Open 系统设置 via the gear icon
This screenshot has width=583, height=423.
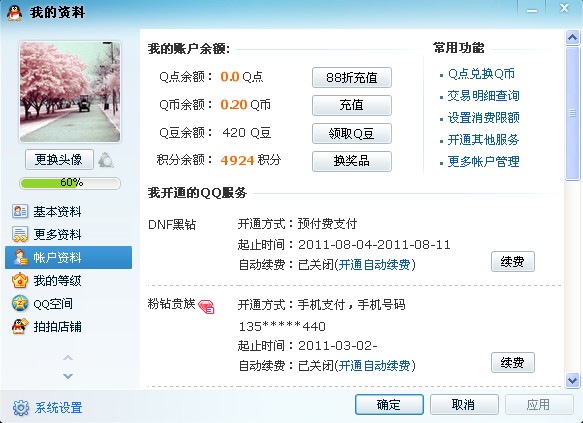pos(21,407)
